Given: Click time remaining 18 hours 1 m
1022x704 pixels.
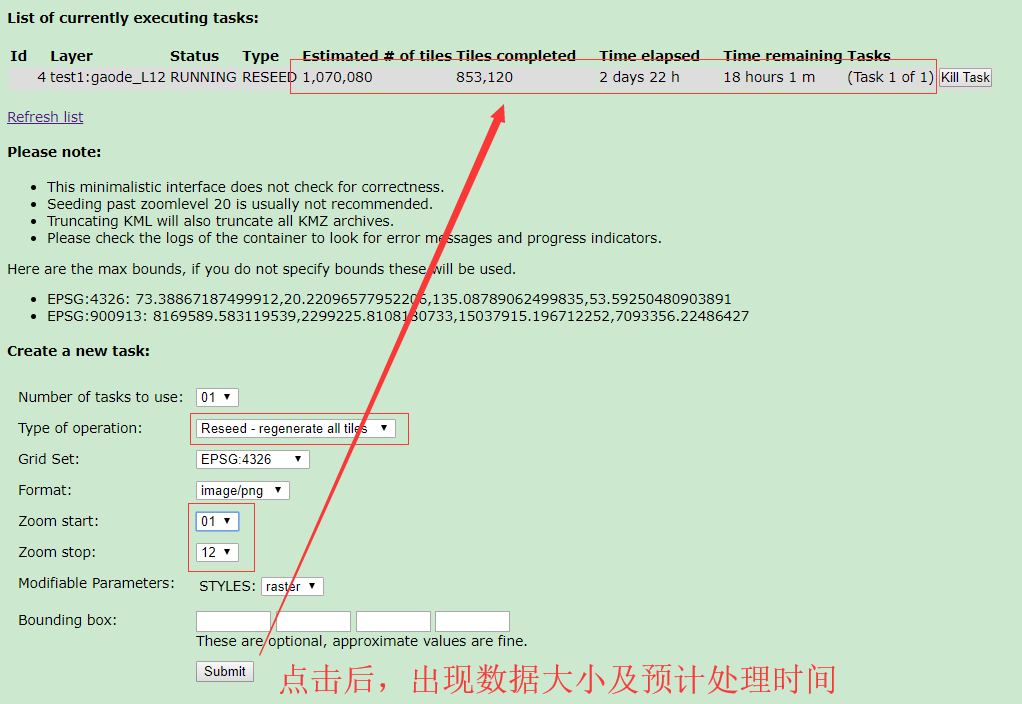Looking at the screenshot, I should click(769, 77).
